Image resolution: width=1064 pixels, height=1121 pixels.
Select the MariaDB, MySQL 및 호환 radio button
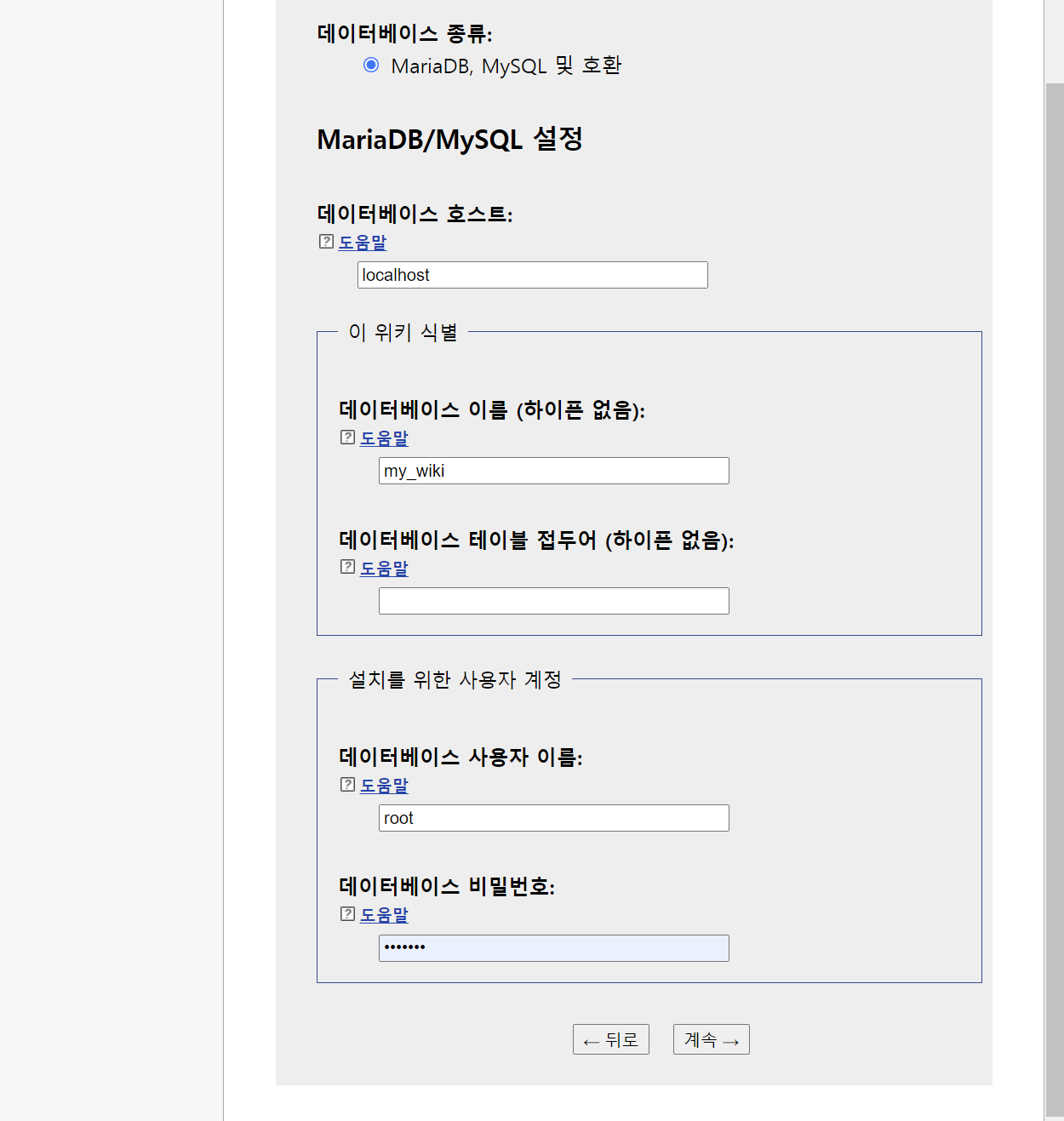pyautogui.click(x=370, y=64)
